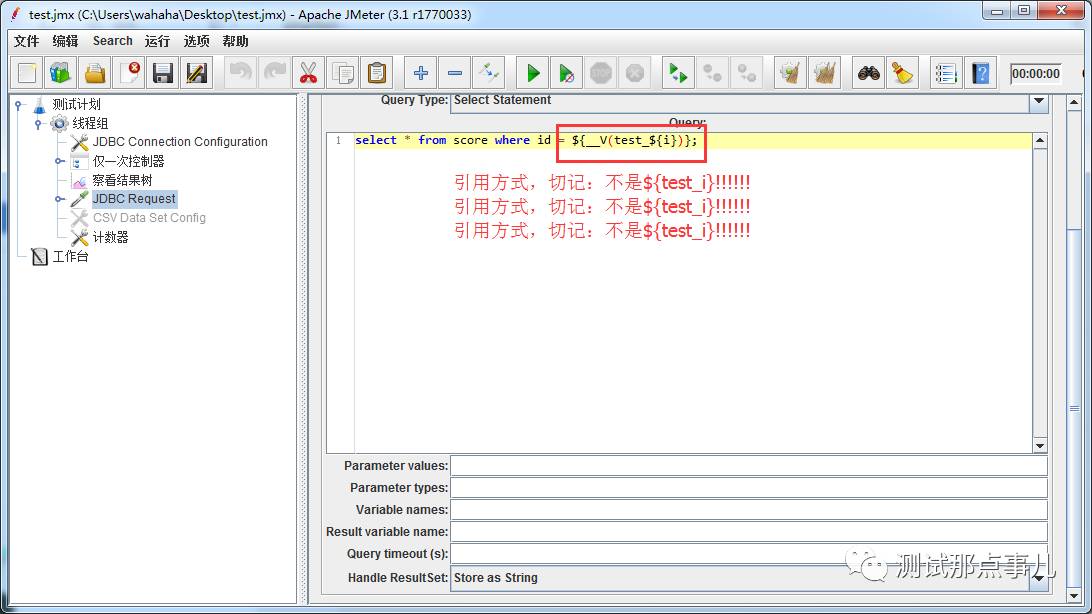Viewport: 1092px width, 614px height.
Task: Open the 运行 menu
Action: pyautogui.click(x=157, y=41)
